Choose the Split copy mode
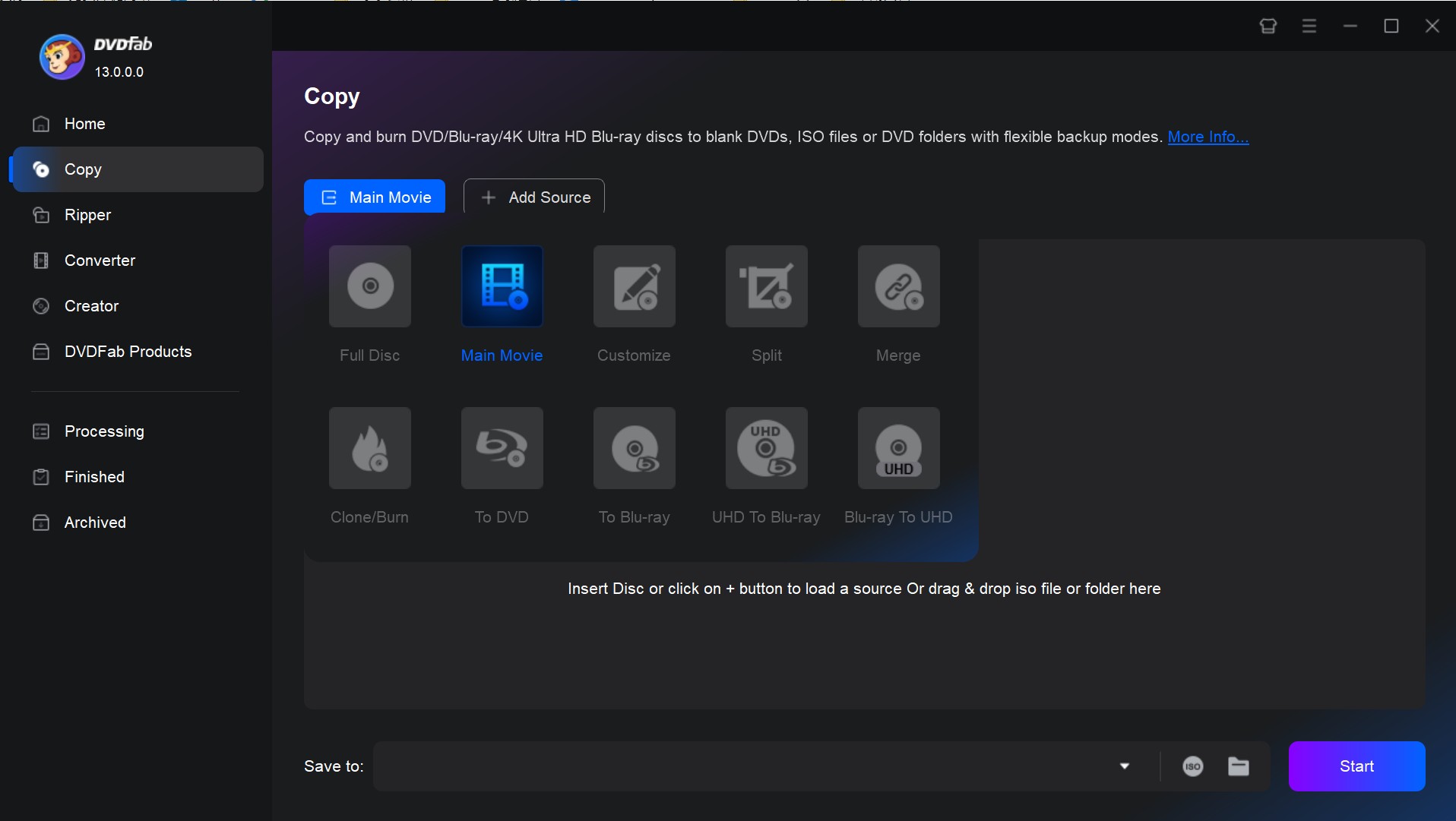The height and width of the screenshot is (821, 1456). click(766, 303)
